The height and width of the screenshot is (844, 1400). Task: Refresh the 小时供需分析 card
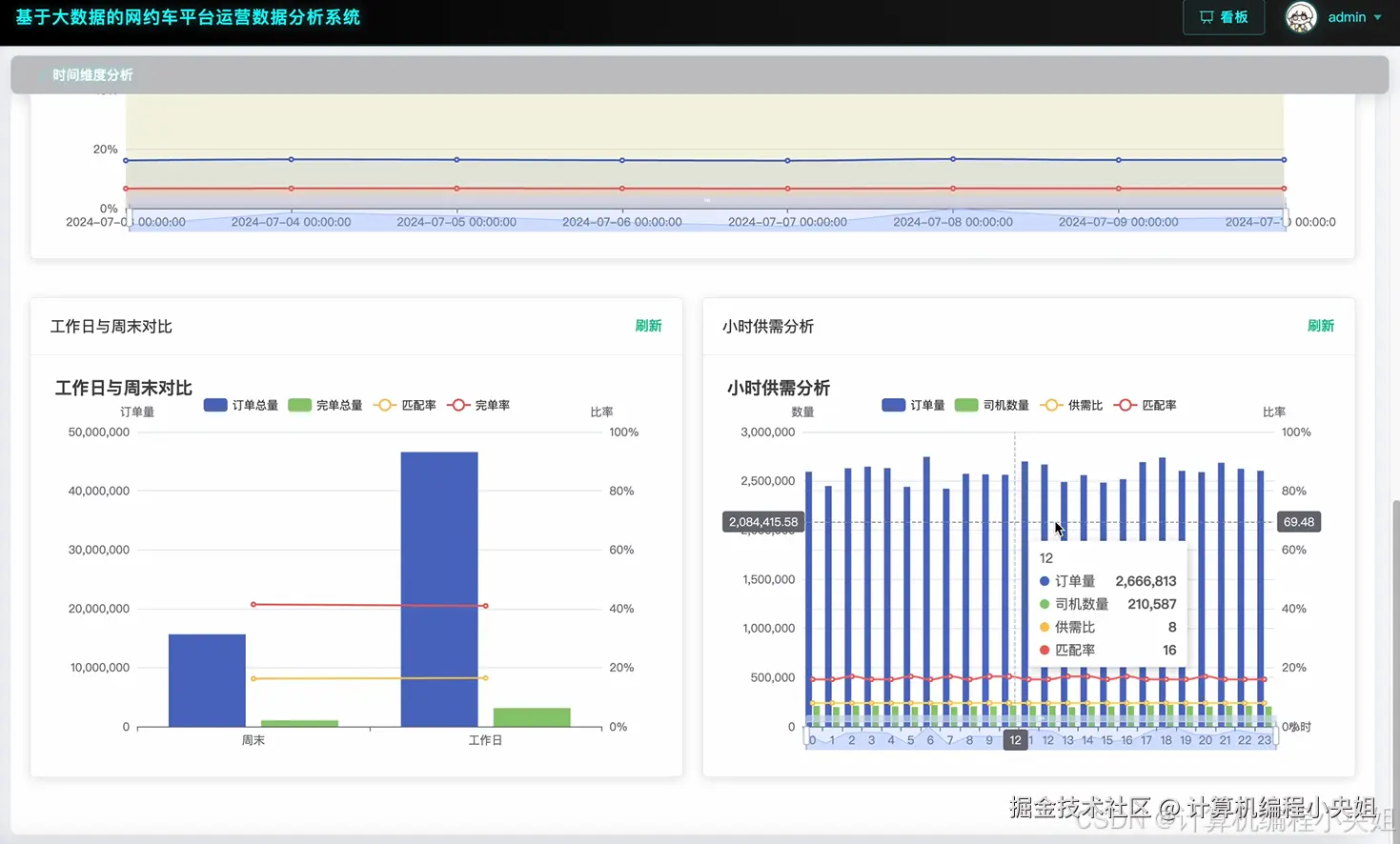[1320, 326]
